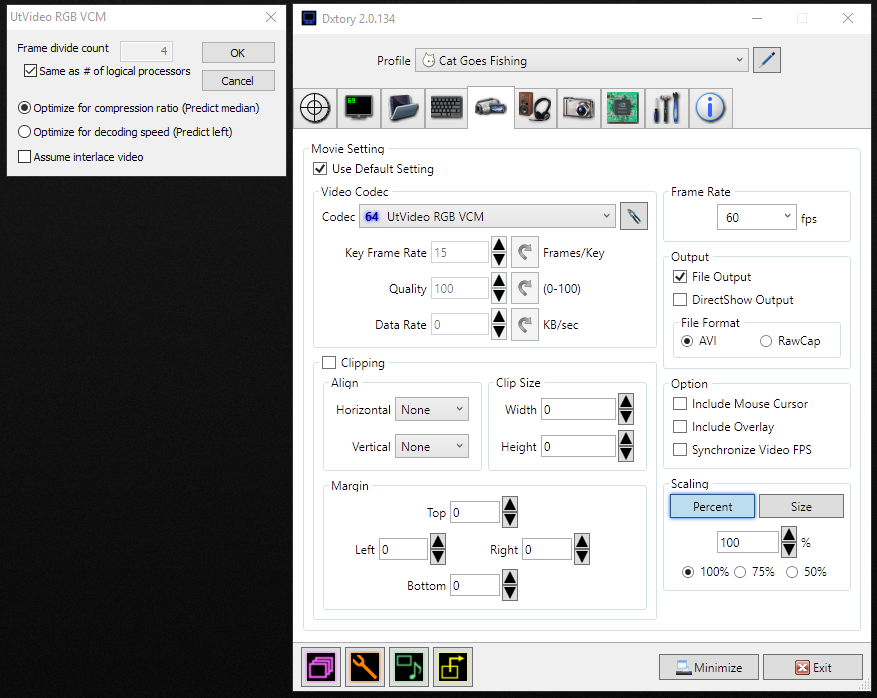
Task: Enable Include Overlay option
Action: tap(680, 427)
